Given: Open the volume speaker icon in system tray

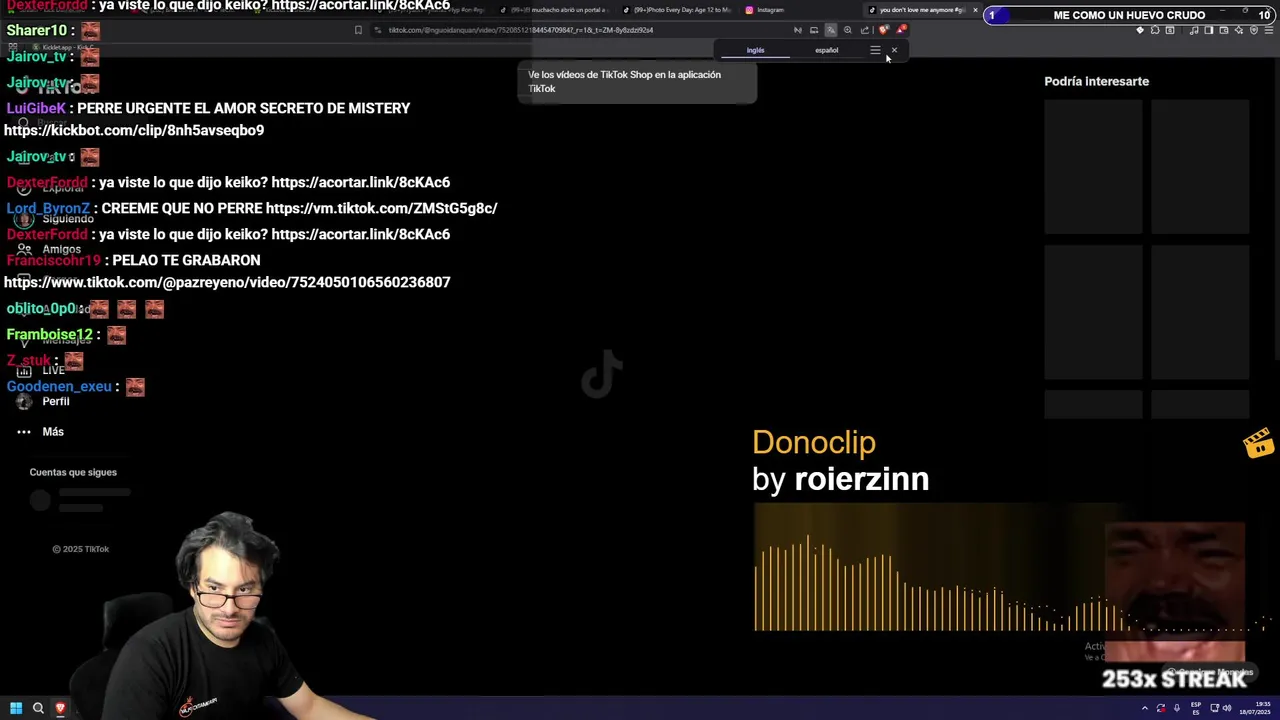Looking at the screenshot, I should point(1227,708).
